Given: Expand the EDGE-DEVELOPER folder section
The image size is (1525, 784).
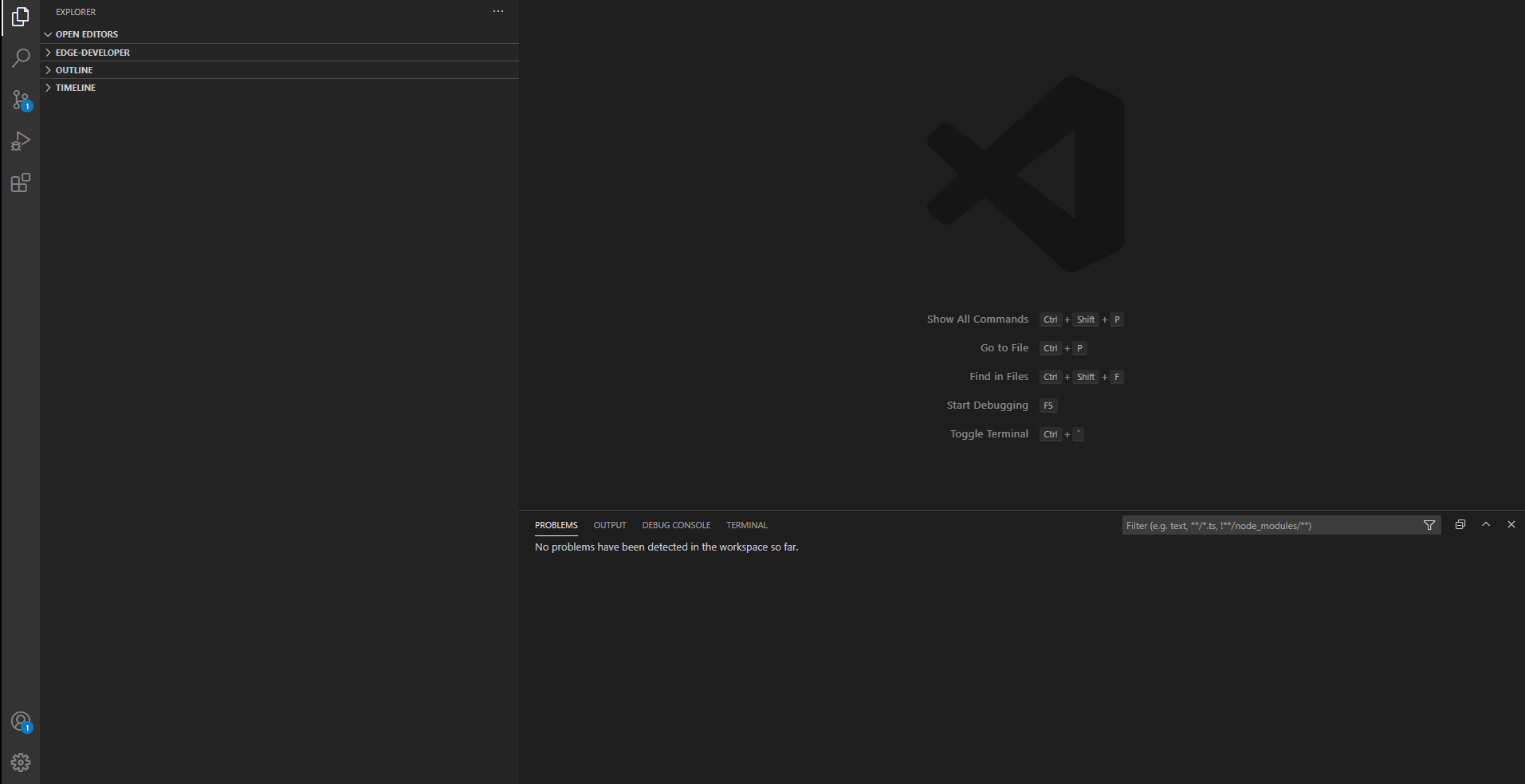Looking at the screenshot, I should pyautogui.click(x=279, y=53).
